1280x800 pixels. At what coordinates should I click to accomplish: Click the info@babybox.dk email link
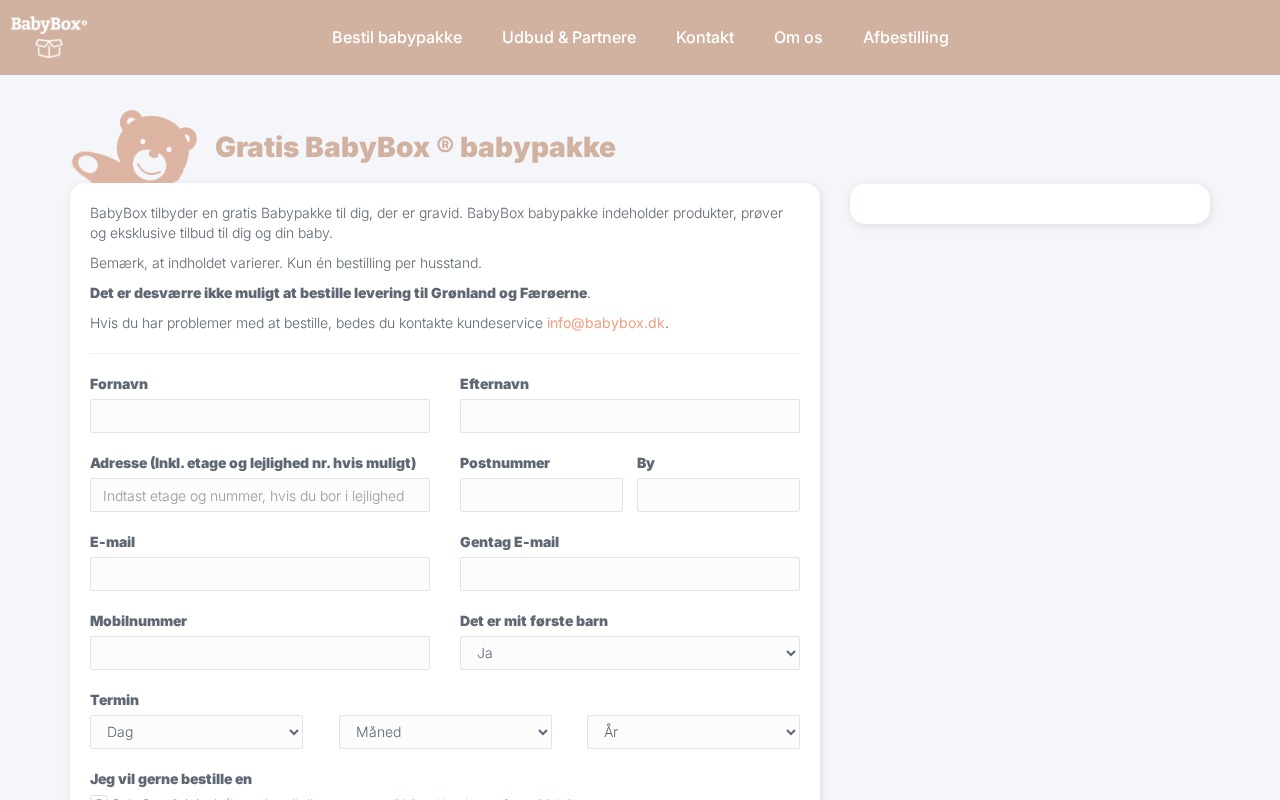tap(606, 323)
